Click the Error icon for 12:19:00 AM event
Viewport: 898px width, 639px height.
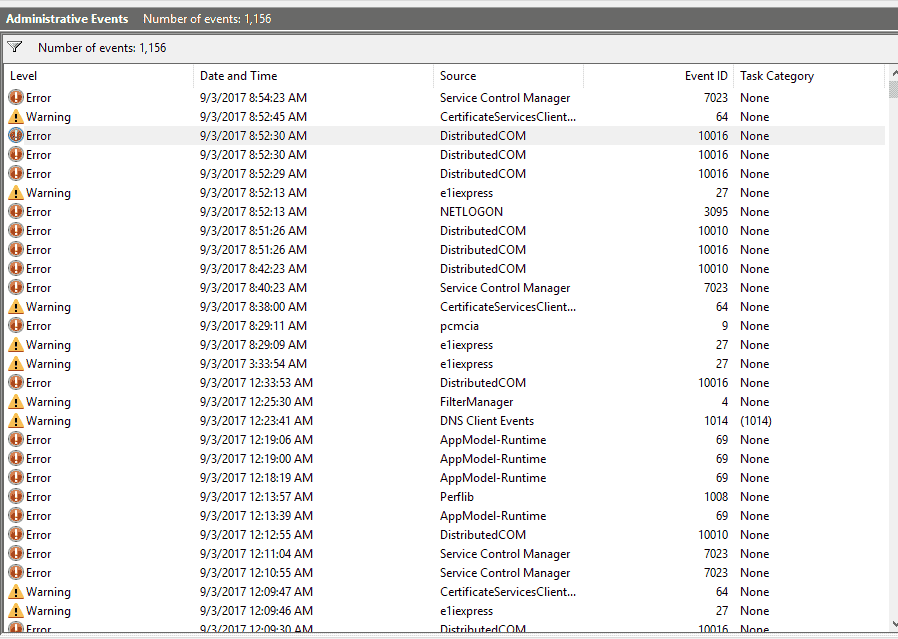[x=16, y=459]
